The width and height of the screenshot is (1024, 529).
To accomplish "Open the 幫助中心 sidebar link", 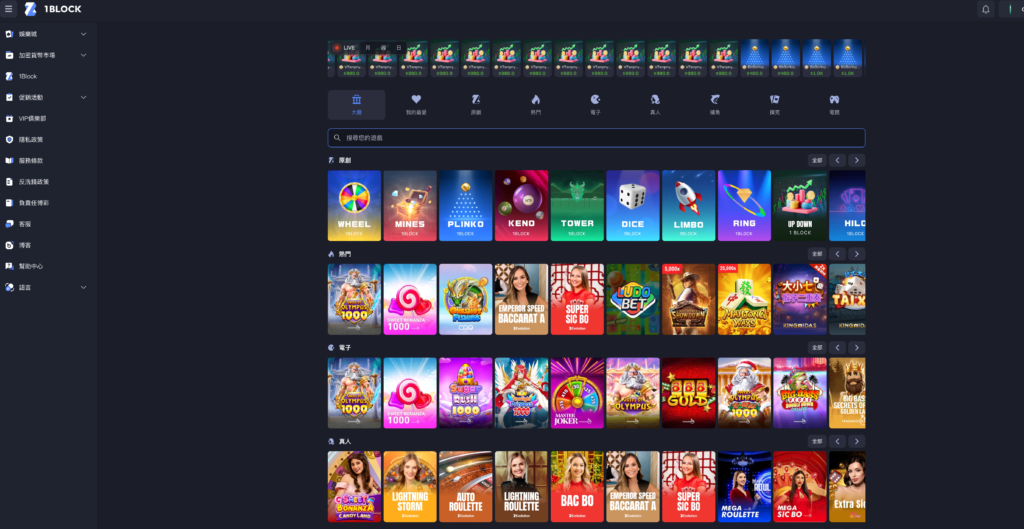I will point(30,266).
